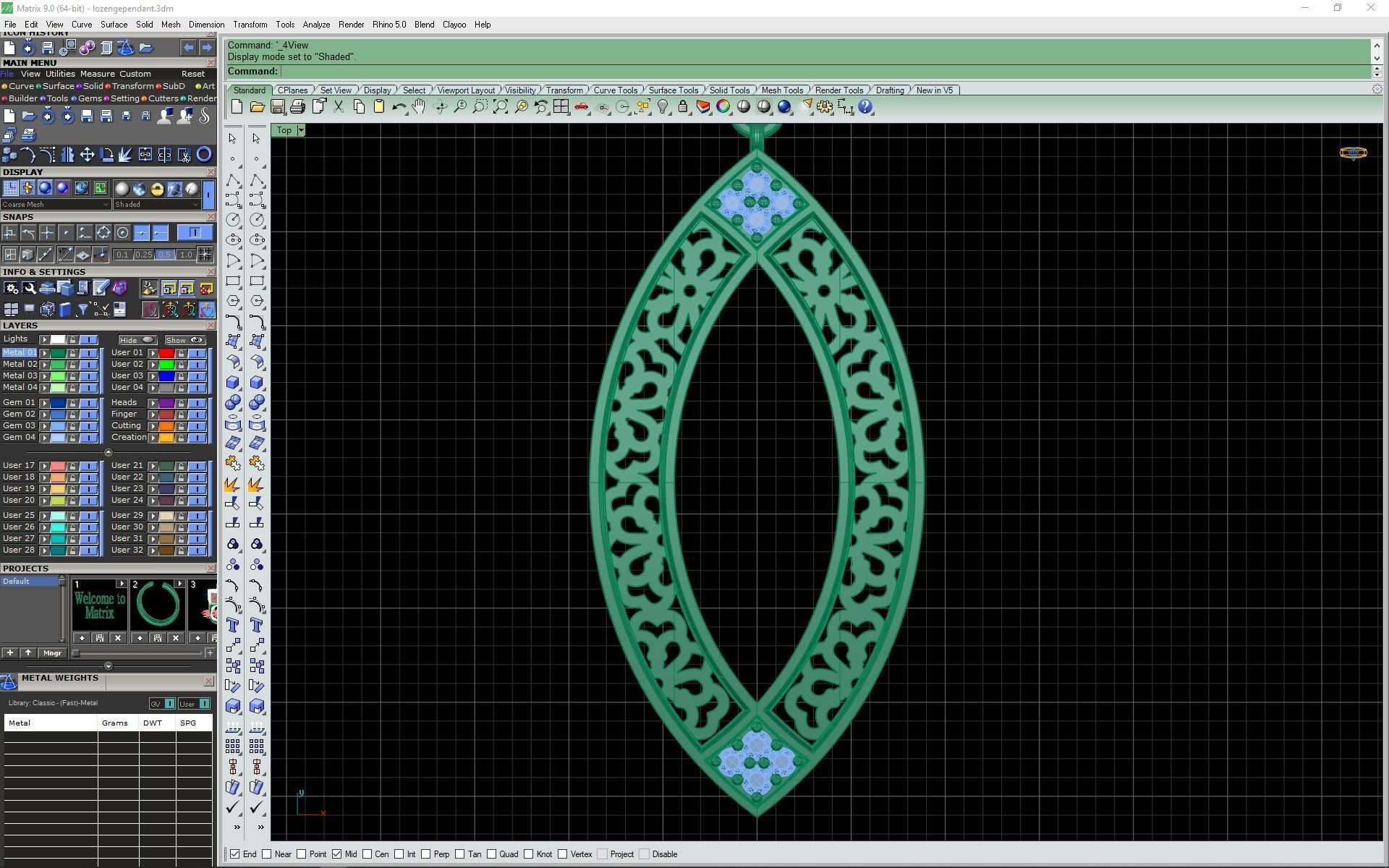Click the Metal 01 green color swatch

coord(58,353)
